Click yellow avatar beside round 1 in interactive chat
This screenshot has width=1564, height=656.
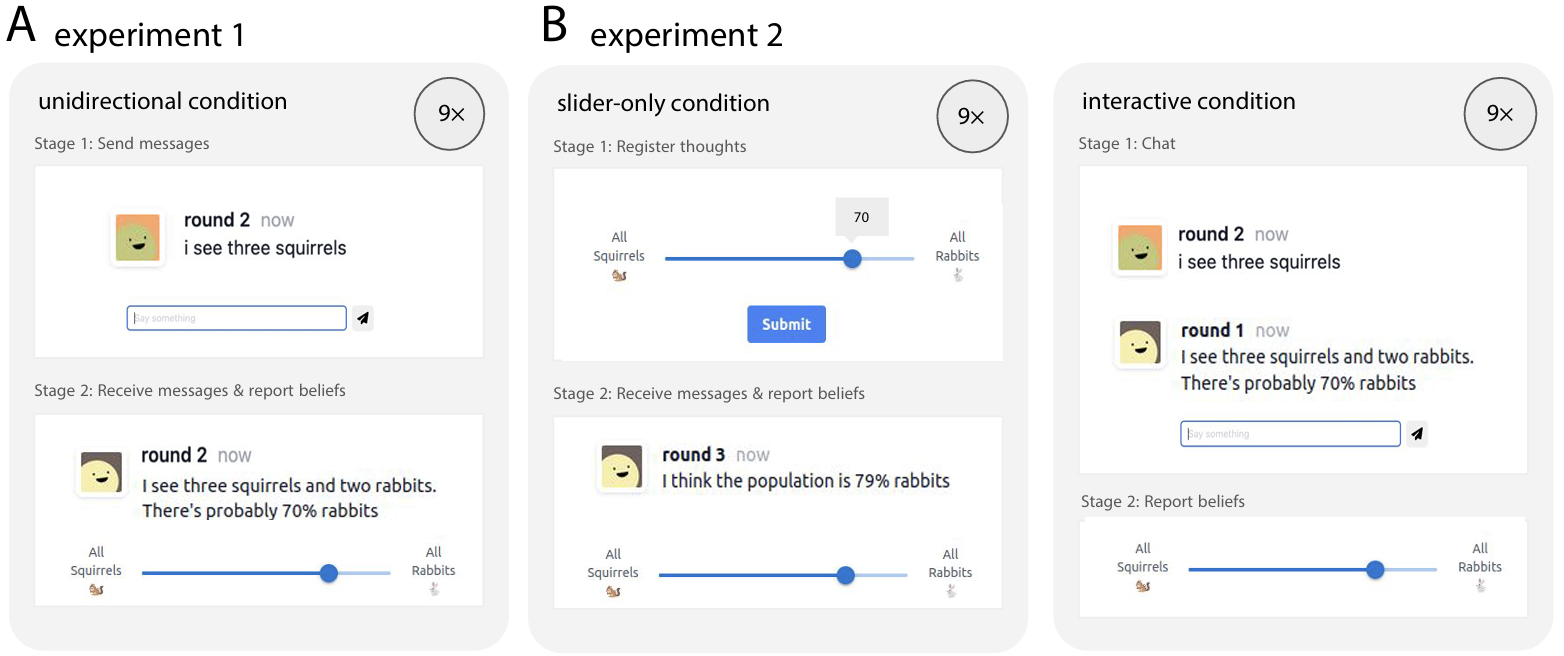1139,343
